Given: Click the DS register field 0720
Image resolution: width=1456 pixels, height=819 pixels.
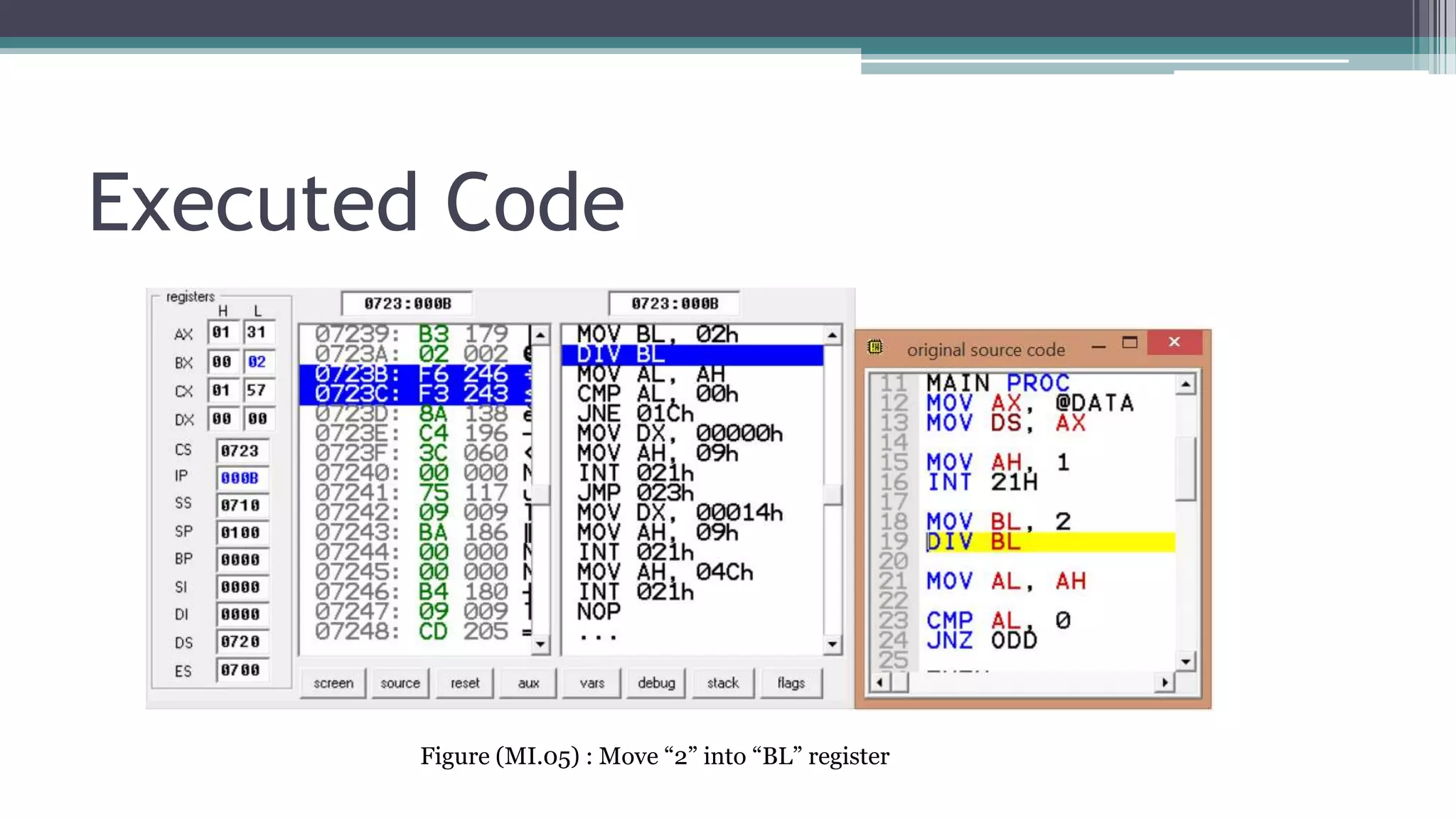Looking at the screenshot, I should point(242,642).
